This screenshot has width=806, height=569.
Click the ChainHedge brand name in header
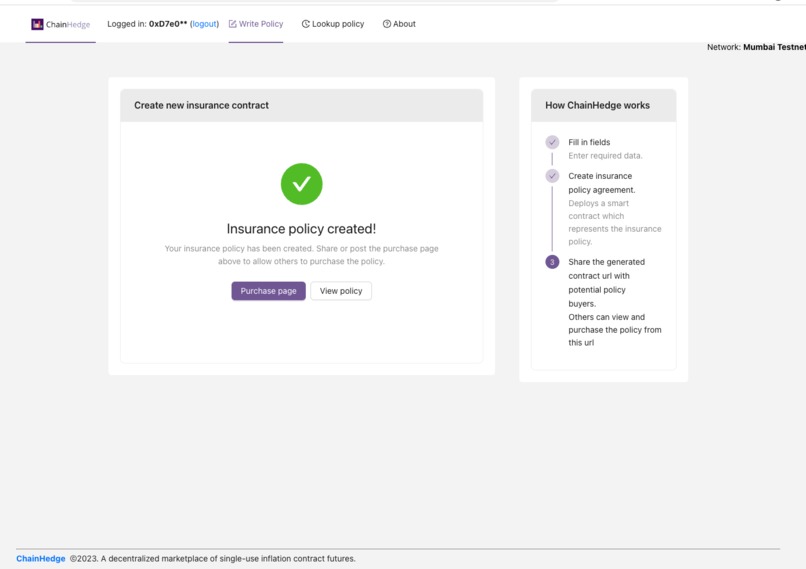click(68, 24)
